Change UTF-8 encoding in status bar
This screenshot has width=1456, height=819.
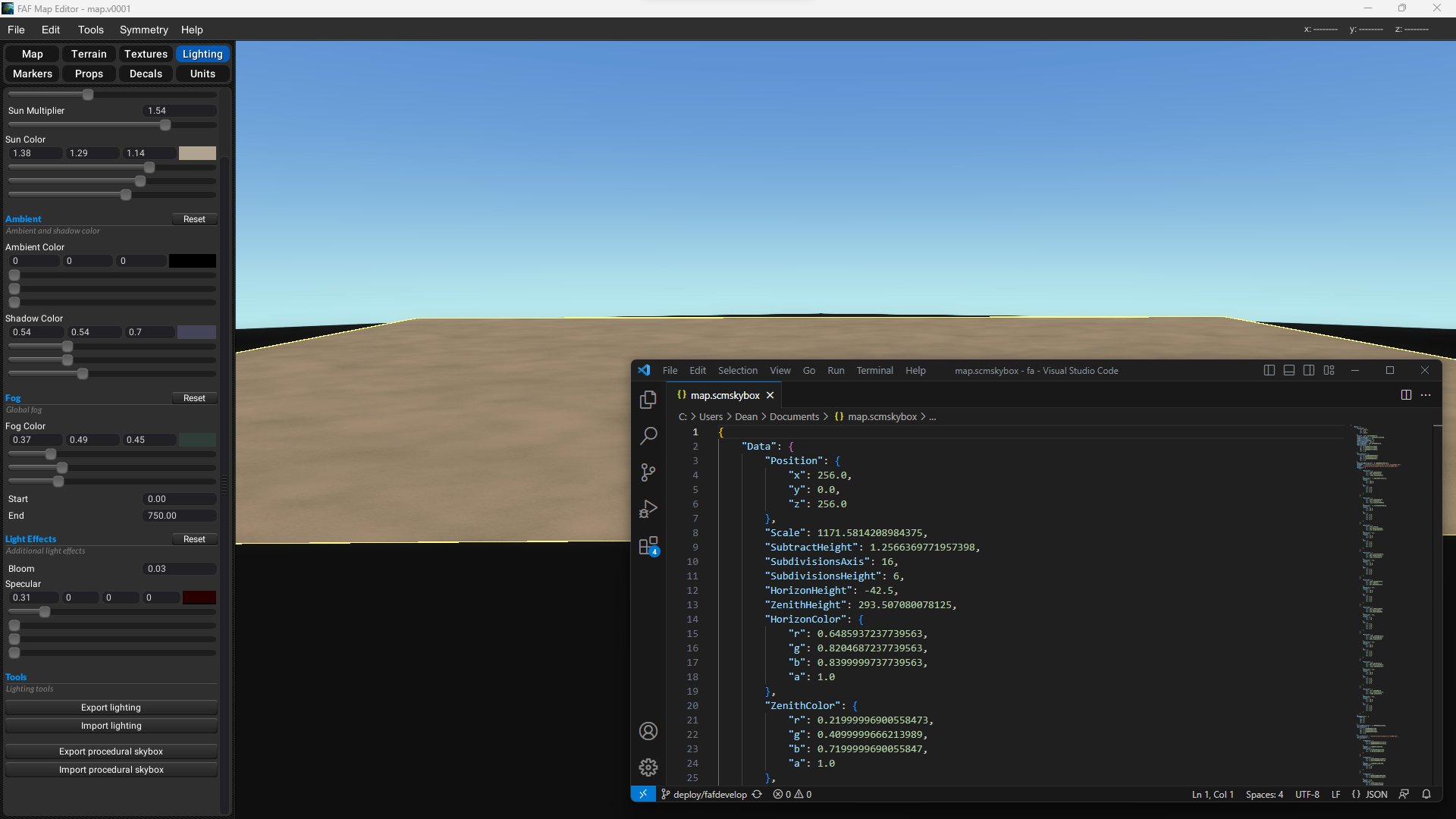1307,794
